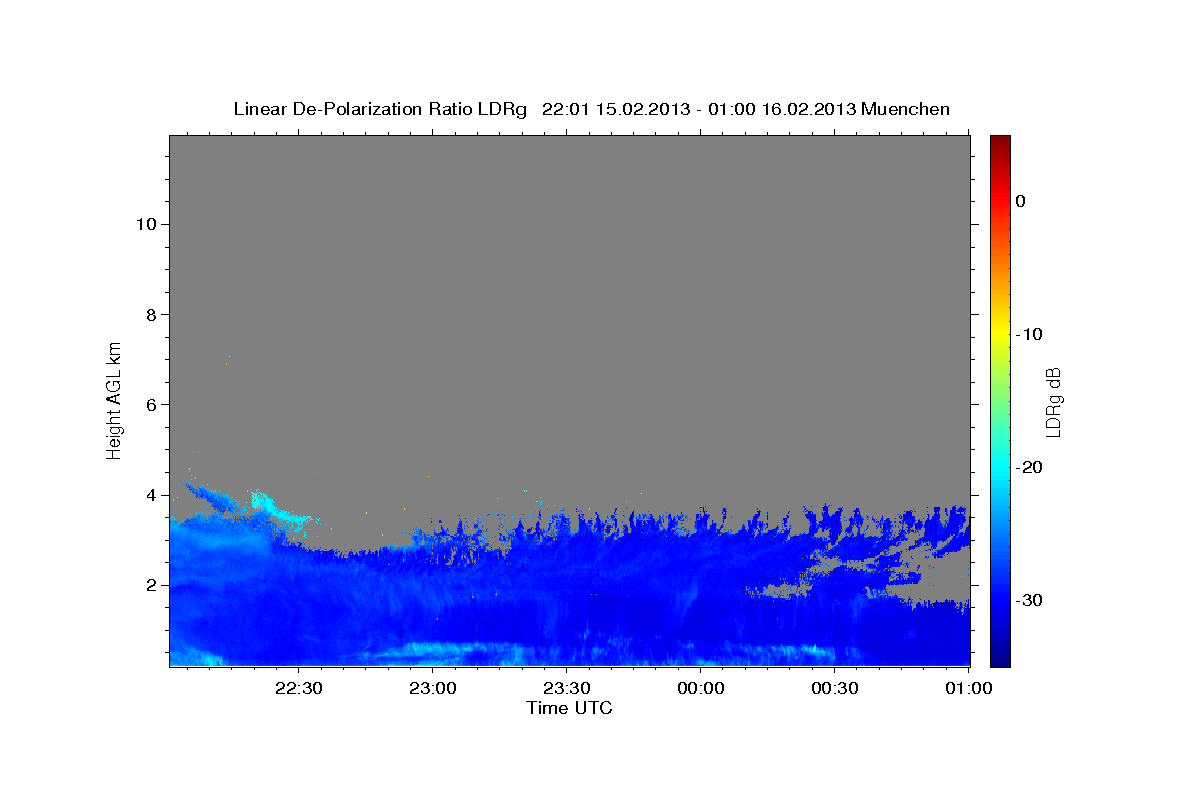Click the 'LDRg dB' colorbar label
Image resolution: width=1200 pixels, height=800 pixels.
click(1053, 400)
